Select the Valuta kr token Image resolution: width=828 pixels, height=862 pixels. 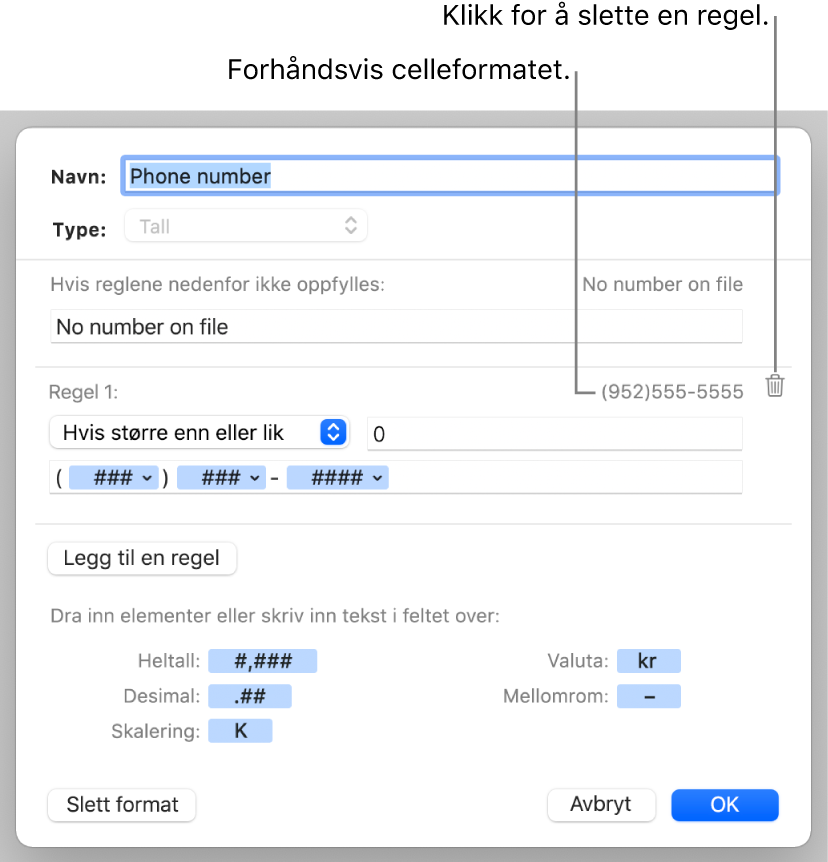(x=649, y=661)
